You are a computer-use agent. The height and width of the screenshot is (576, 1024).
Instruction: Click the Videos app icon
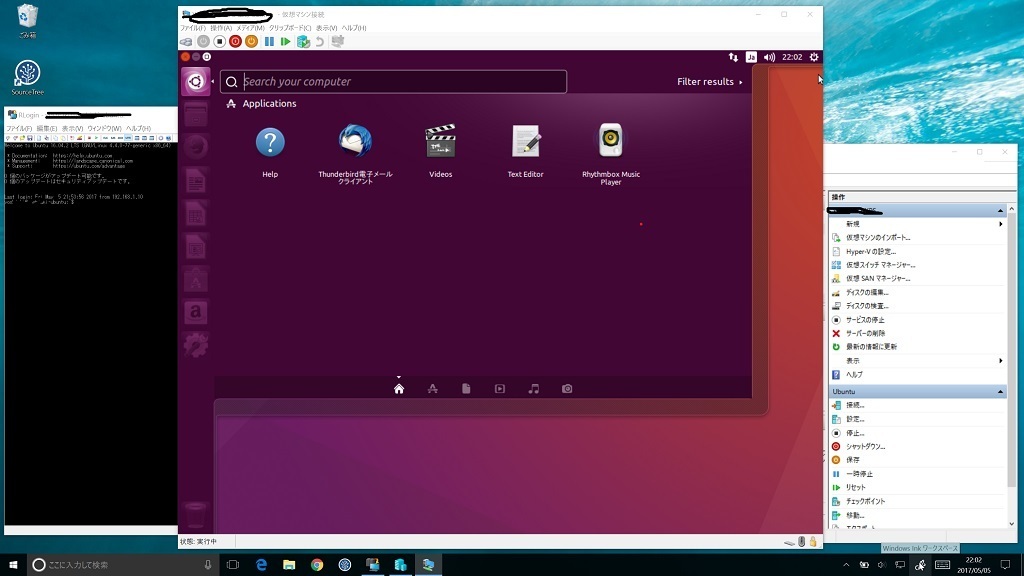click(x=441, y=143)
